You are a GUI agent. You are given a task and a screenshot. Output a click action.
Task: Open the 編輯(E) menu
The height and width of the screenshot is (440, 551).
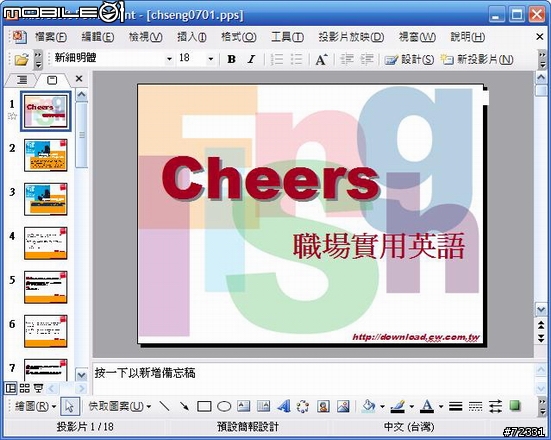coord(98,37)
